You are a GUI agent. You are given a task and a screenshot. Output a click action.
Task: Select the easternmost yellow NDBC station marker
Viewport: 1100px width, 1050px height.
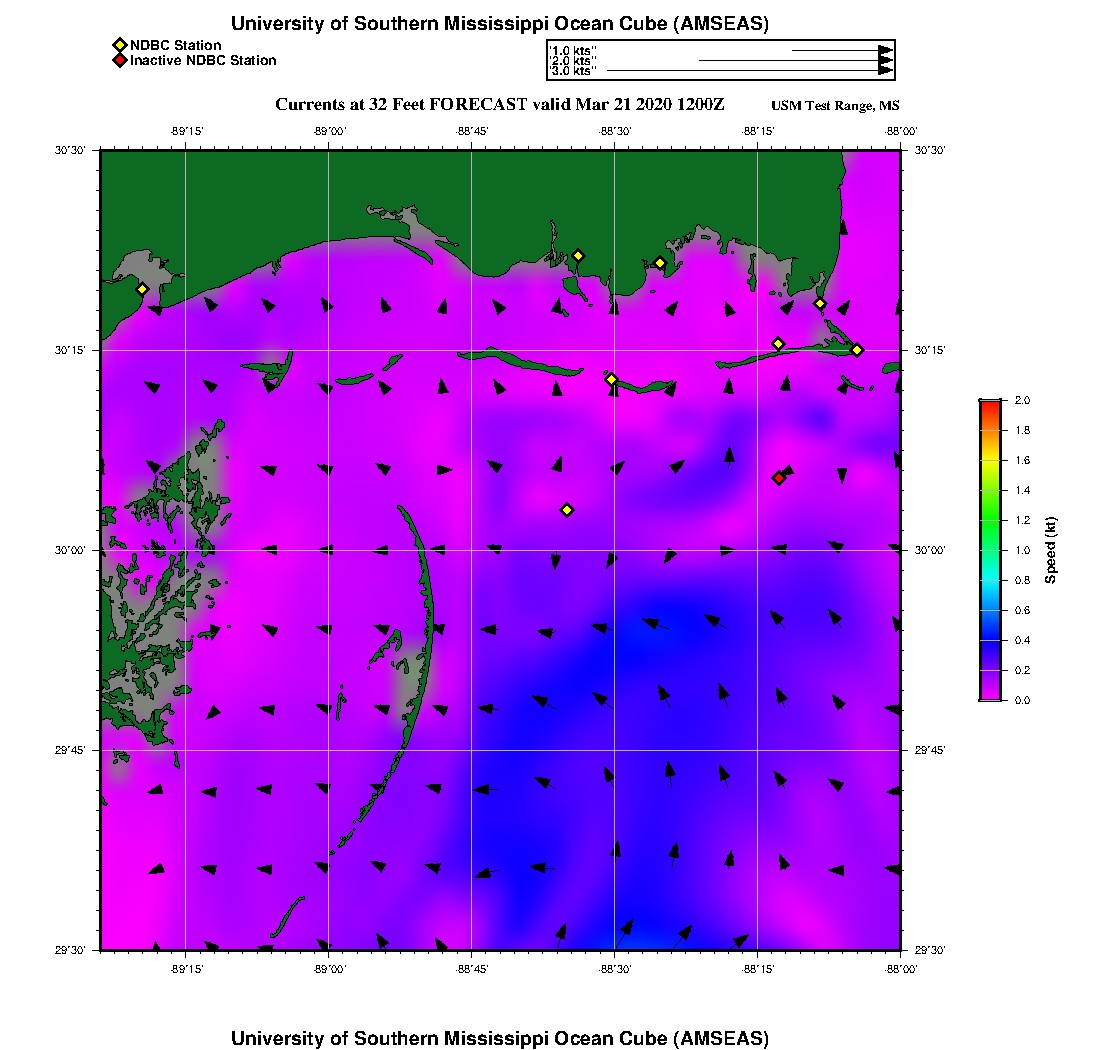click(x=857, y=349)
